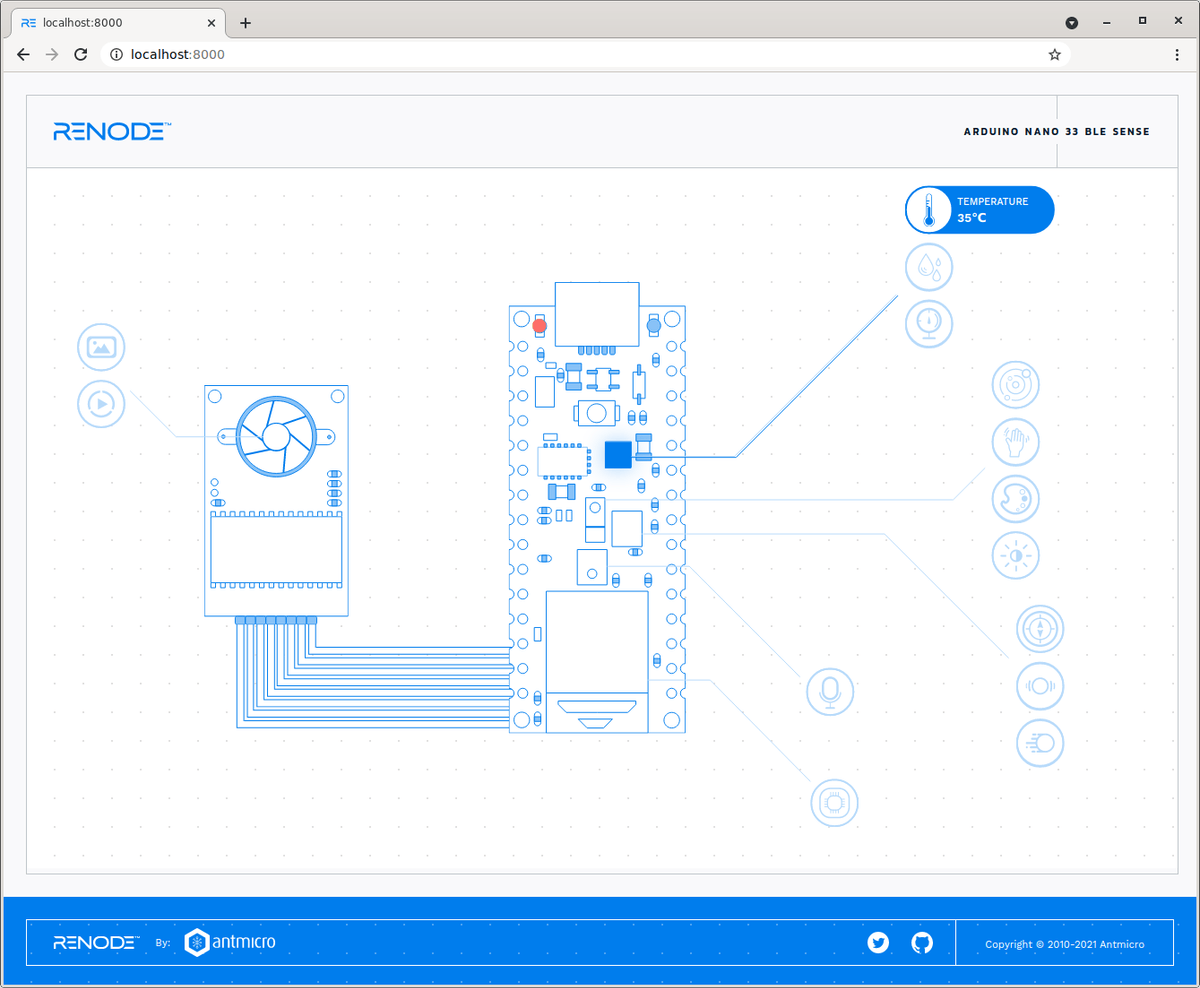This screenshot has height=988, width=1200.
Task: Open the gyroscope sensor icon
Action: point(1015,385)
